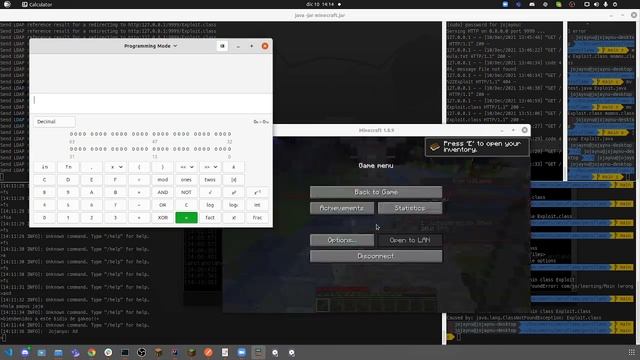Click the AND key in calculator

click(163, 192)
